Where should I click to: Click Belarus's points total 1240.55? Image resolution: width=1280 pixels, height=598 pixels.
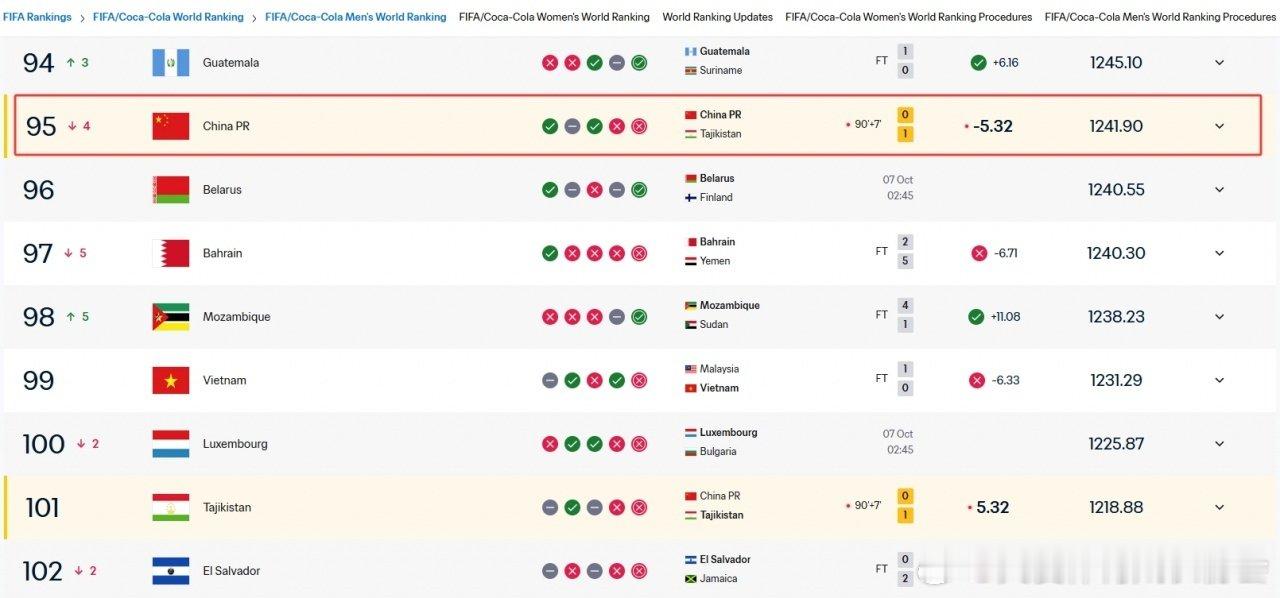coord(1116,190)
